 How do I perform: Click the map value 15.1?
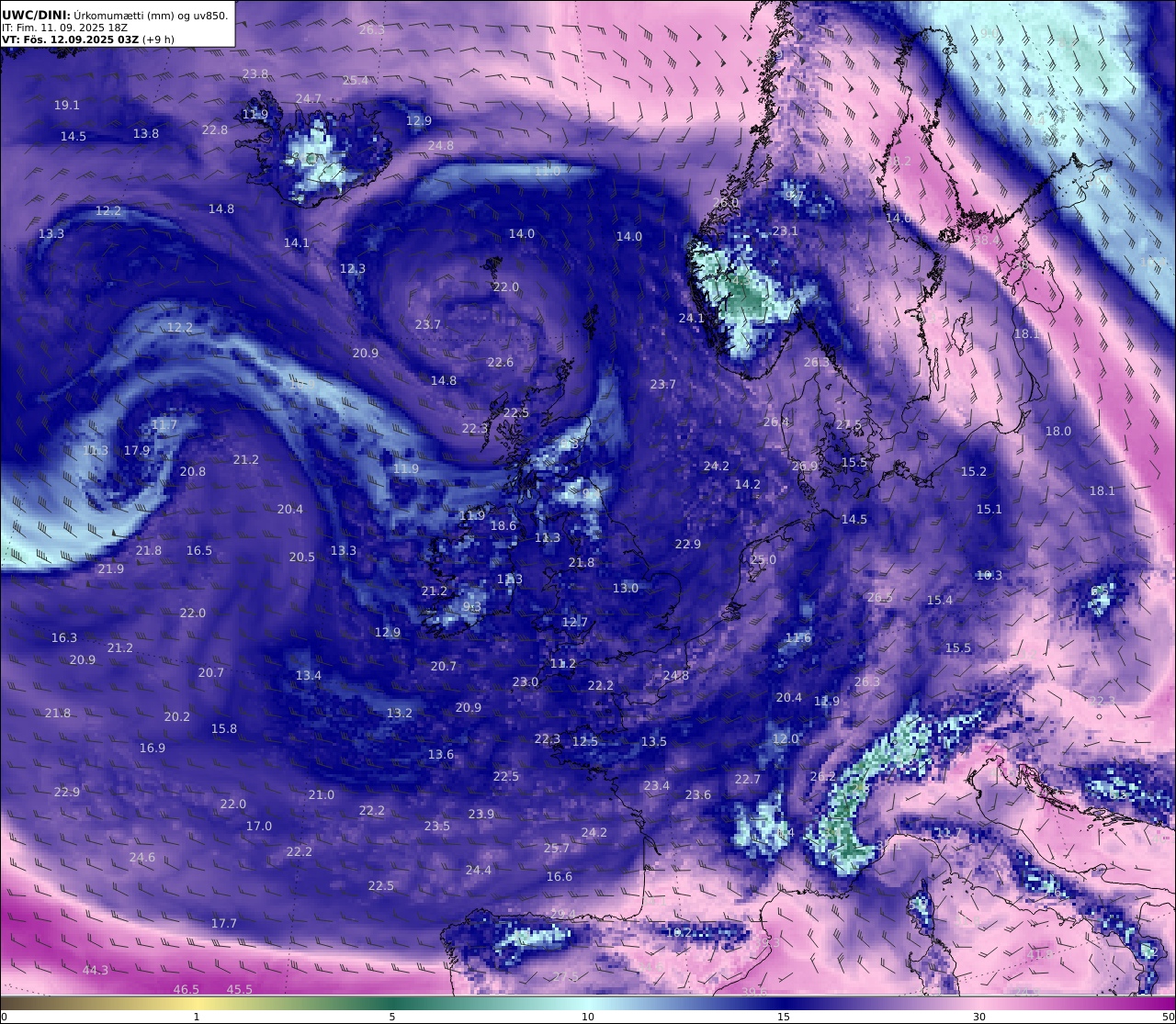point(989,510)
